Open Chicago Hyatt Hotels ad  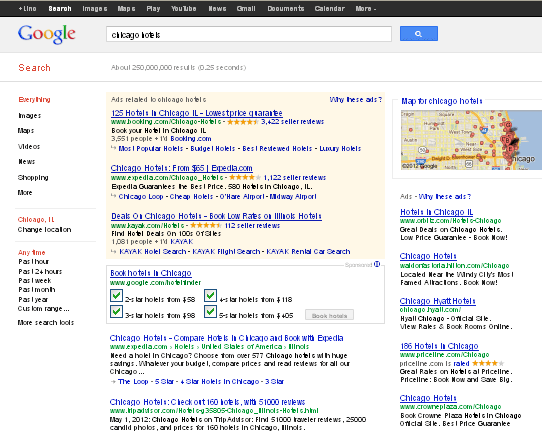pyautogui.click(x=437, y=301)
